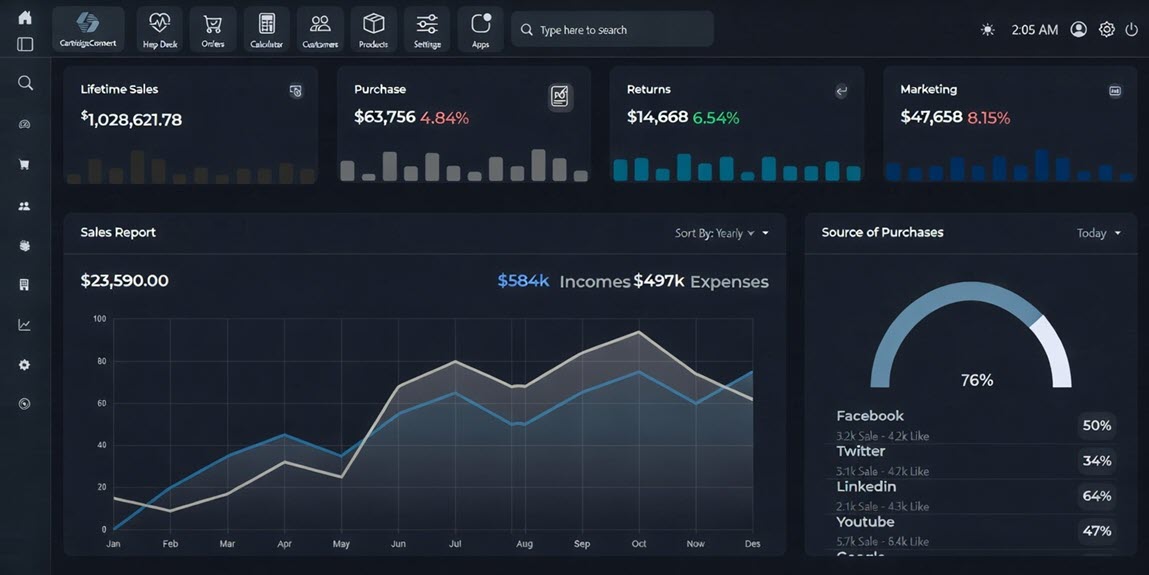Expand the Sort By Yearly dropdown
The width and height of the screenshot is (1149, 575).
[714, 233]
